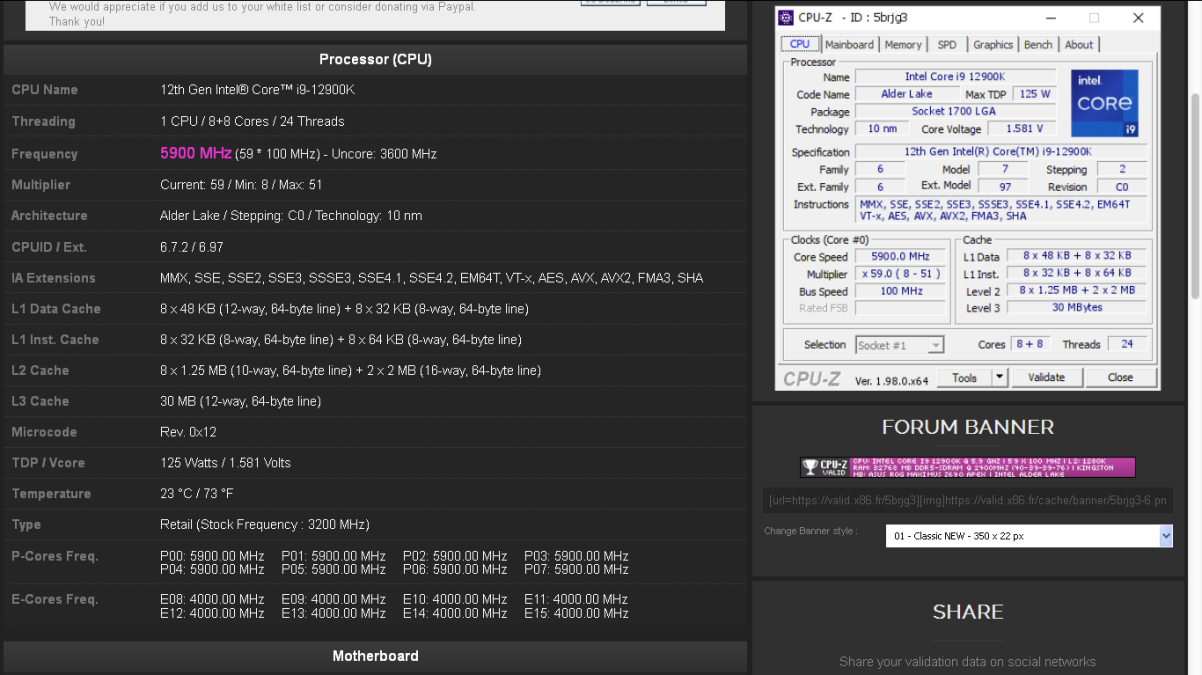Image resolution: width=1202 pixels, height=675 pixels.
Task: Click the P07 core frequency entry
Action: tap(576, 570)
